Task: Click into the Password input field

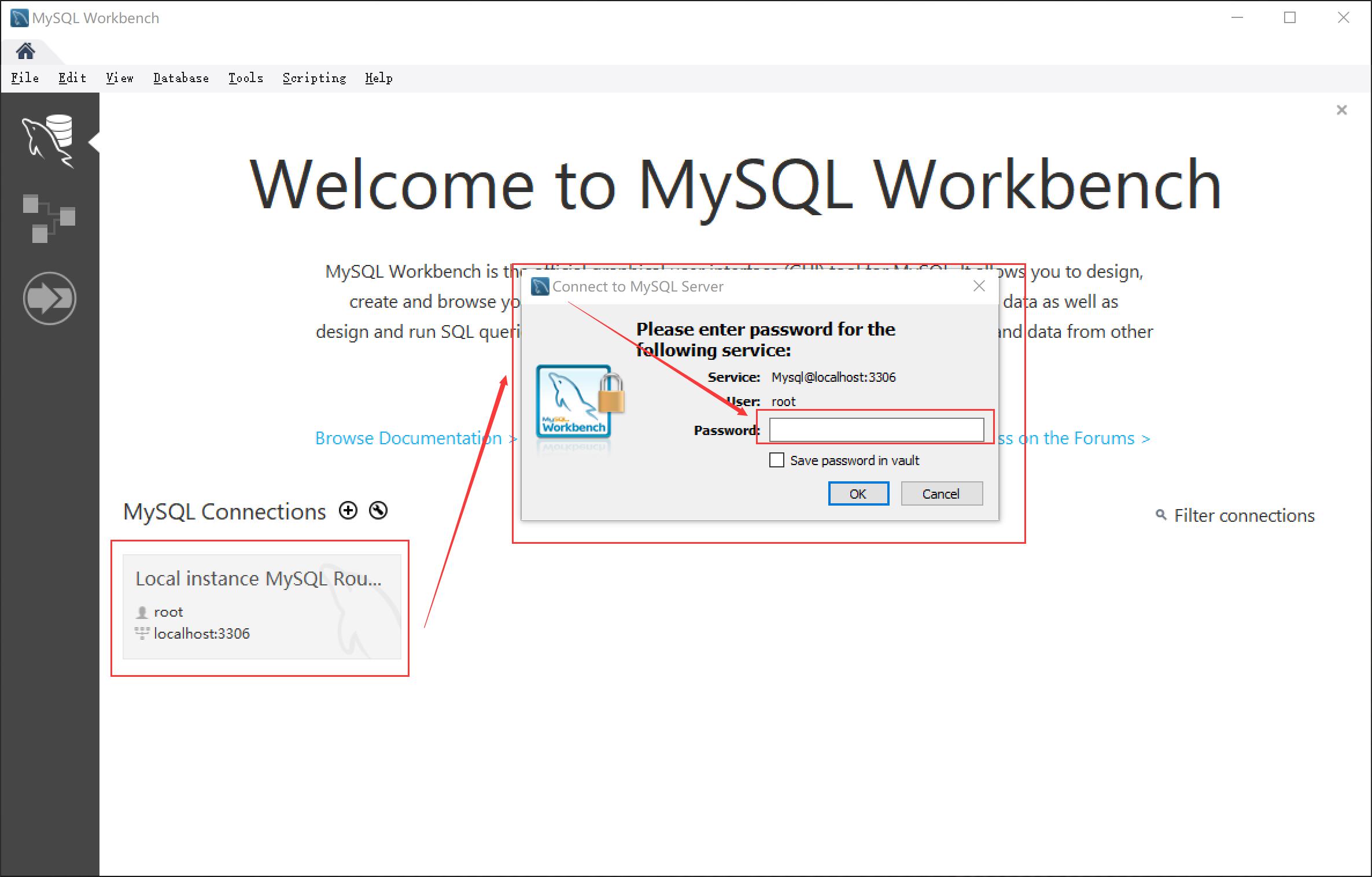Action: tap(876, 430)
